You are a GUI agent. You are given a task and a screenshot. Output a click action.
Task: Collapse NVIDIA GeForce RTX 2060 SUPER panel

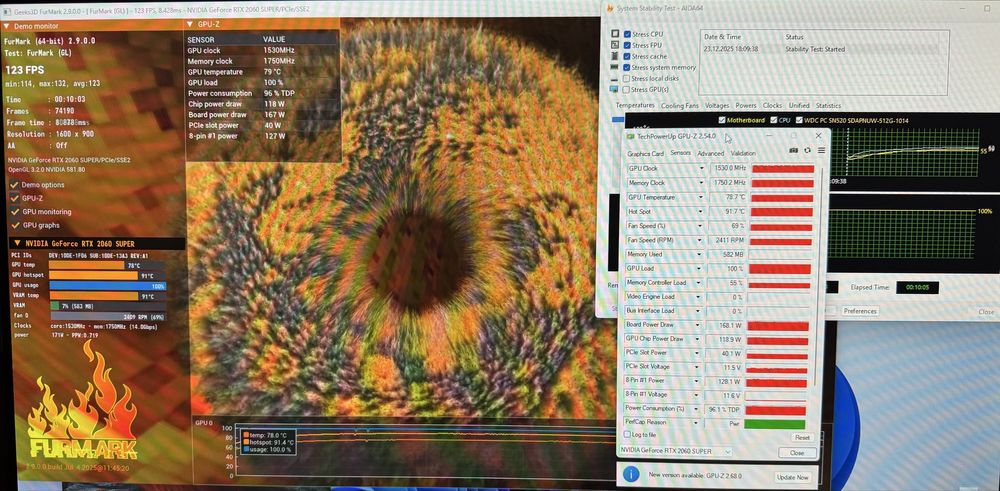tap(15, 244)
